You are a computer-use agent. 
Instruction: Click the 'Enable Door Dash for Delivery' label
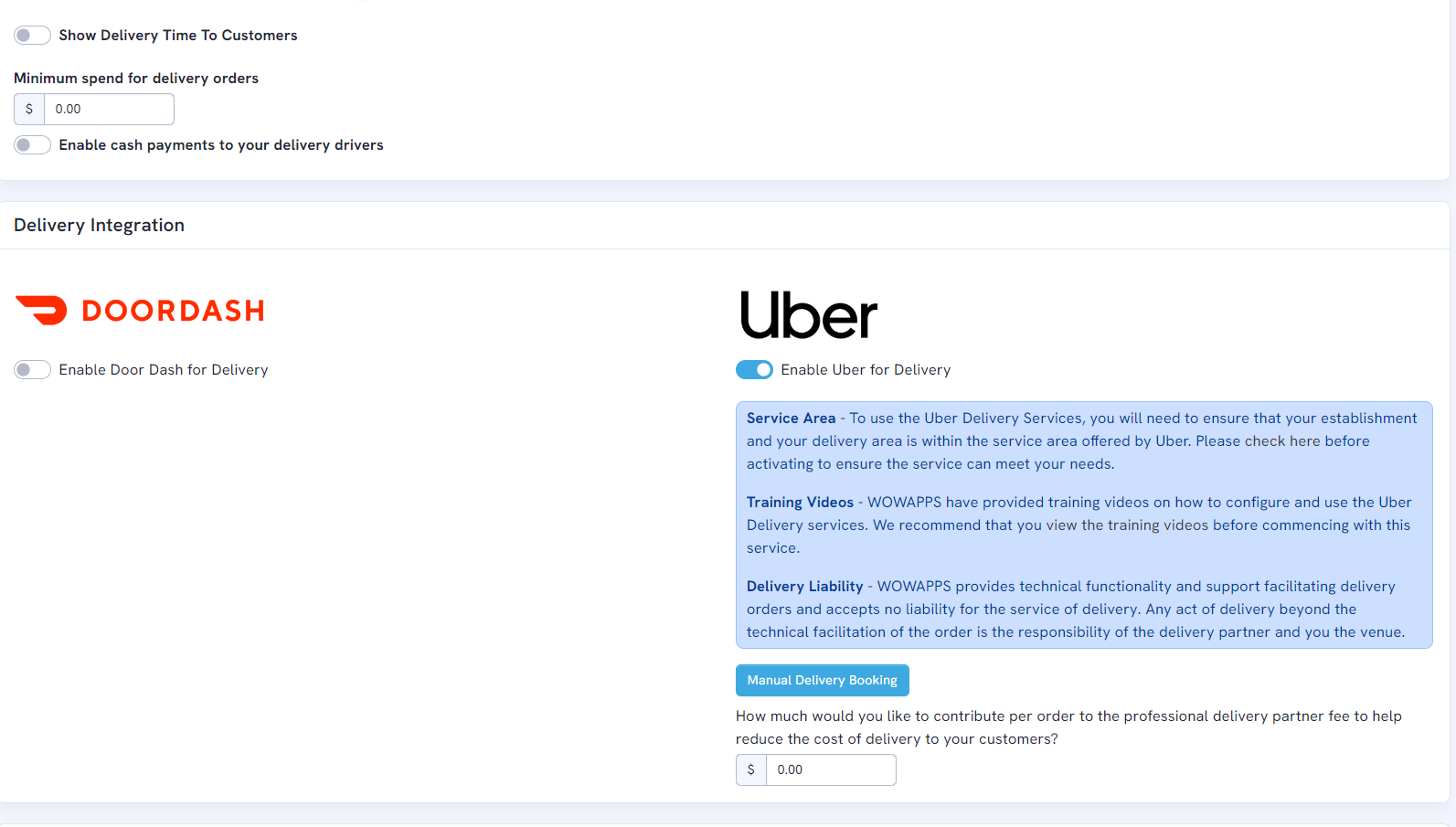pyautogui.click(x=164, y=370)
